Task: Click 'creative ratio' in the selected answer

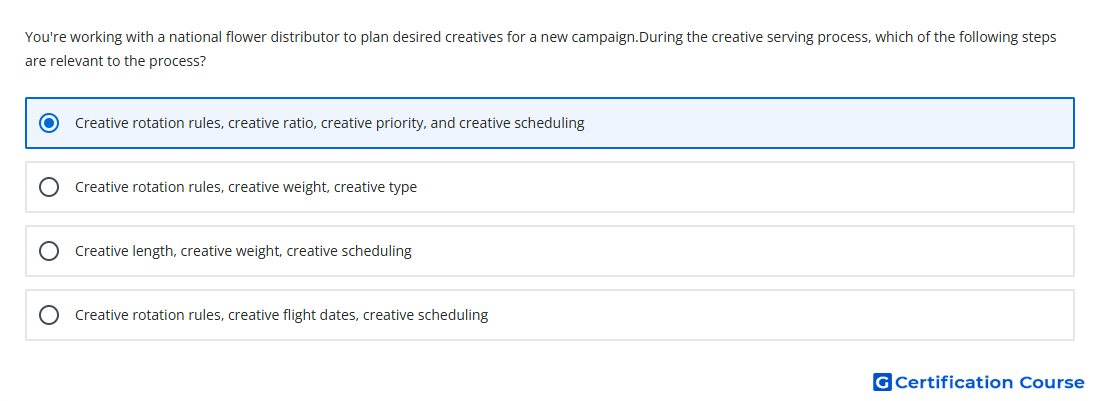Action: pyautogui.click(x=271, y=123)
